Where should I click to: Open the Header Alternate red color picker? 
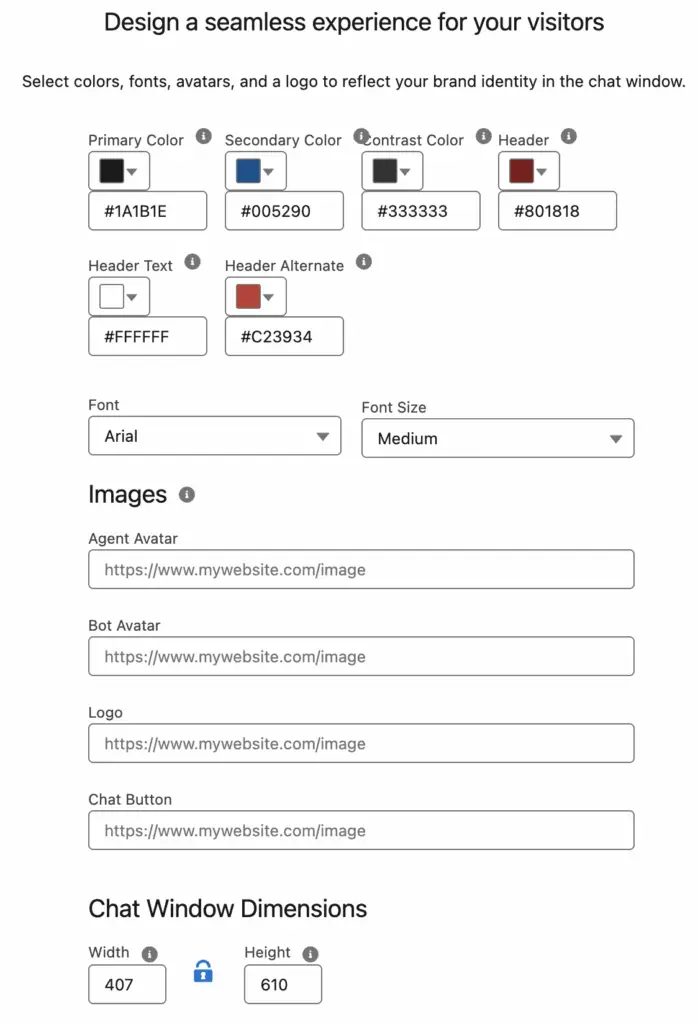coord(255,296)
